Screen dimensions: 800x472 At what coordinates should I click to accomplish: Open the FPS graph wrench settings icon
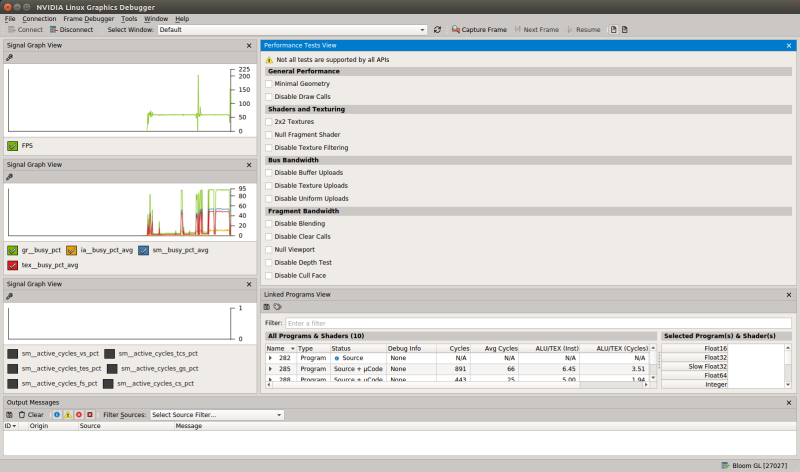click(10, 58)
